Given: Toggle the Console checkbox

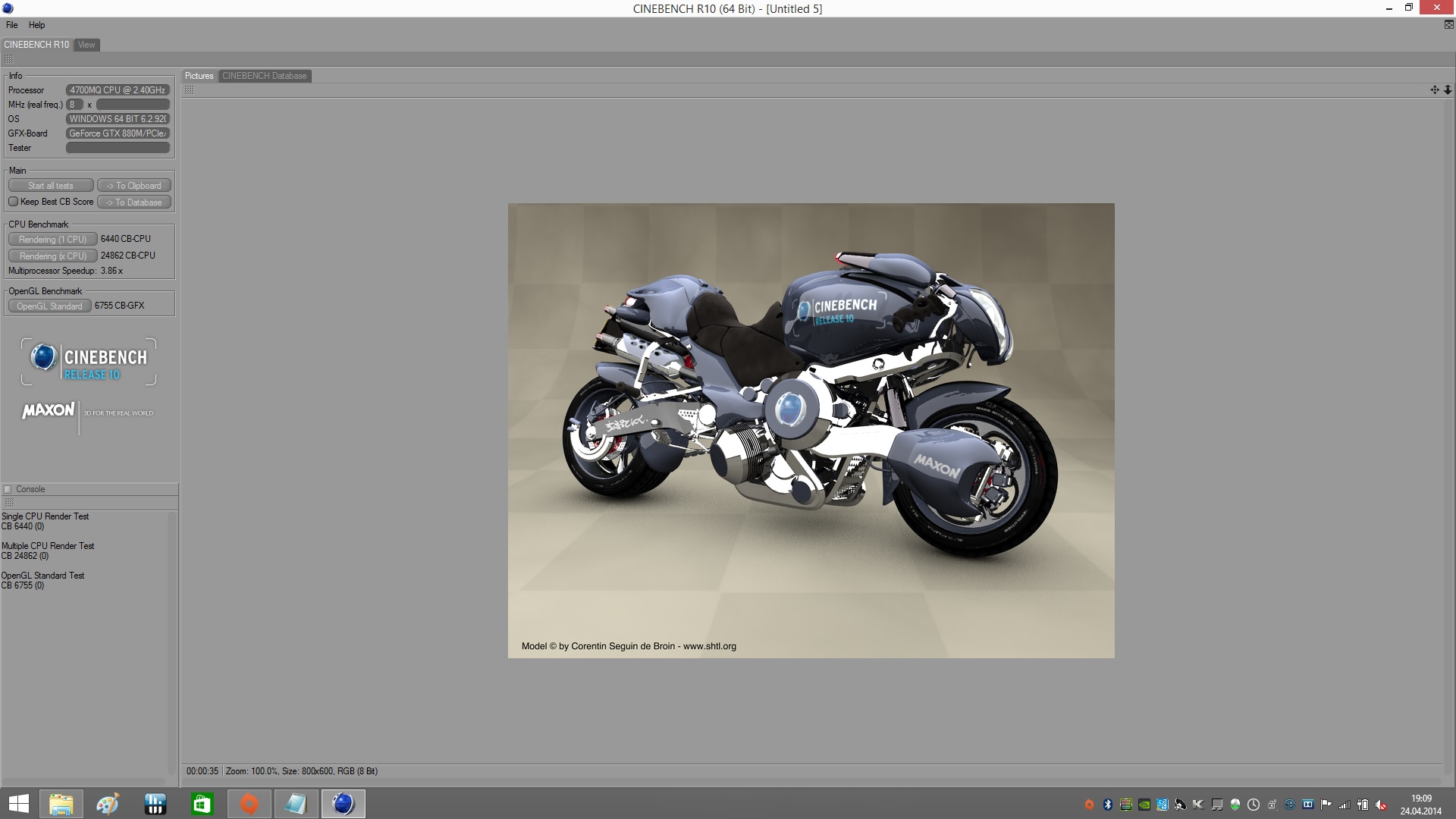Looking at the screenshot, I should click(8, 489).
